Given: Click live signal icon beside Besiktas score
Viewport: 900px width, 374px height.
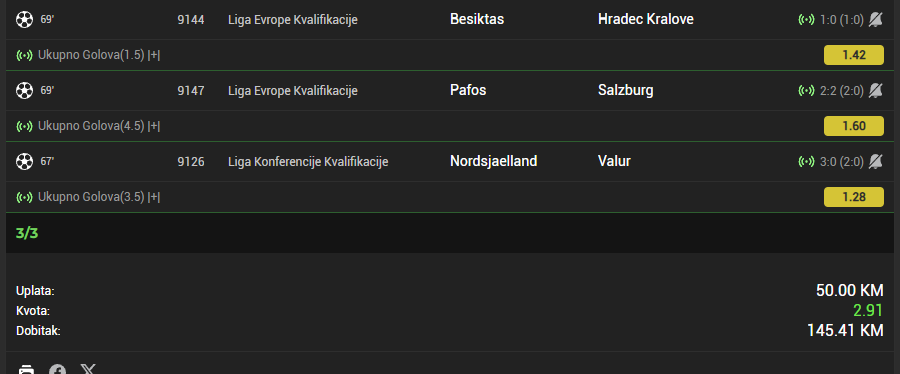Looking at the screenshot, I should 806,20.
